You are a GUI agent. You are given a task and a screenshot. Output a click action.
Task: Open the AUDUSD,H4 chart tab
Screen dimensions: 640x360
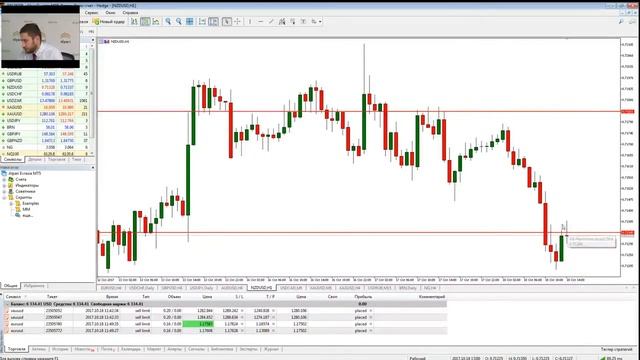(232, 288)
